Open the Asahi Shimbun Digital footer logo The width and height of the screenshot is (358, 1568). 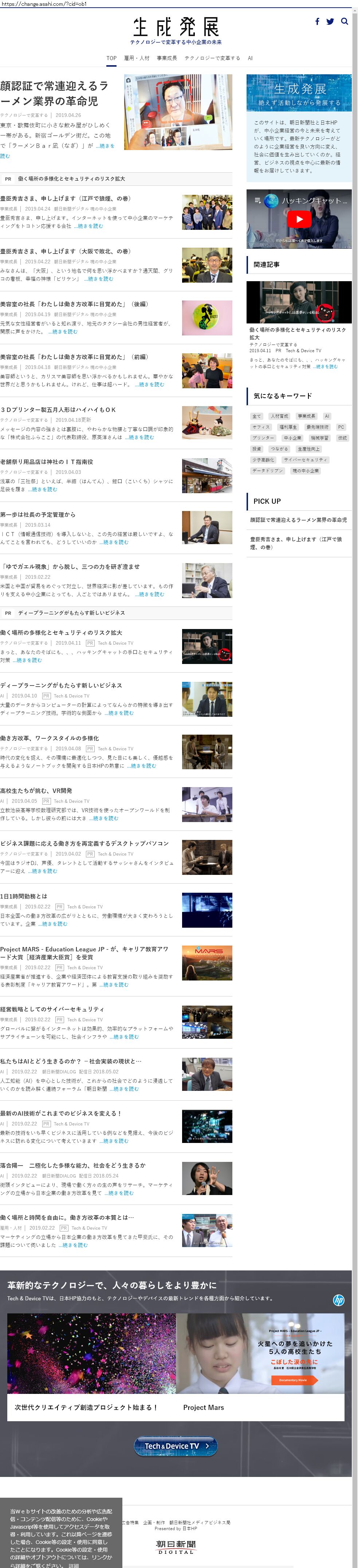[176, 1546]
